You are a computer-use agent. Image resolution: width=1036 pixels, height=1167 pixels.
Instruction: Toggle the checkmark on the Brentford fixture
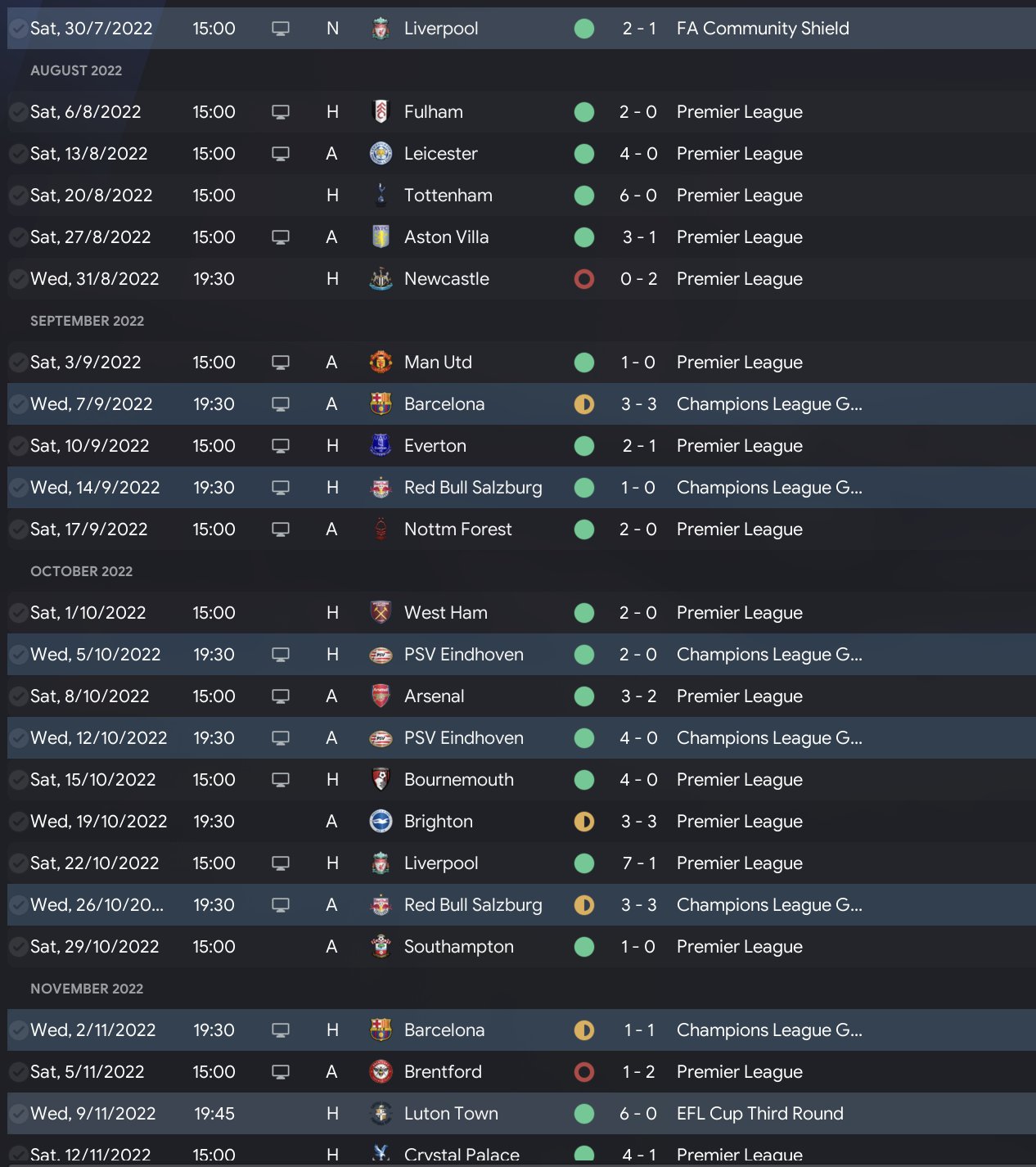pos(18,1072)
